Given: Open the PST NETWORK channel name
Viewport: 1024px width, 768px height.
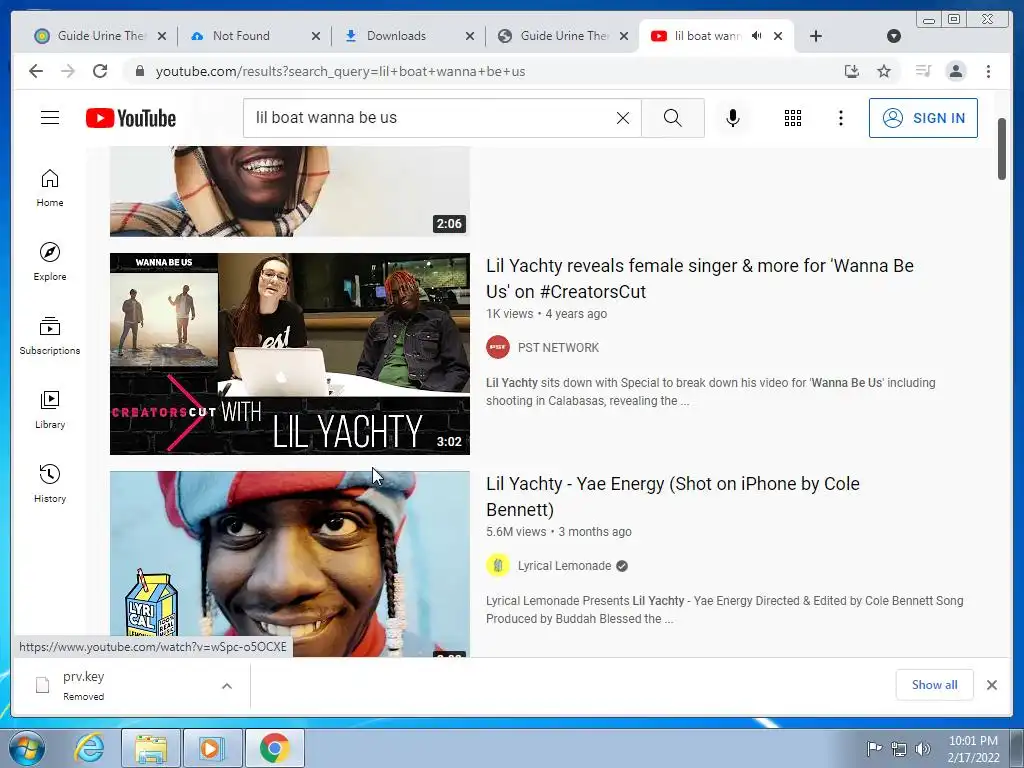Looking at the screenshot, I should 558,347.
